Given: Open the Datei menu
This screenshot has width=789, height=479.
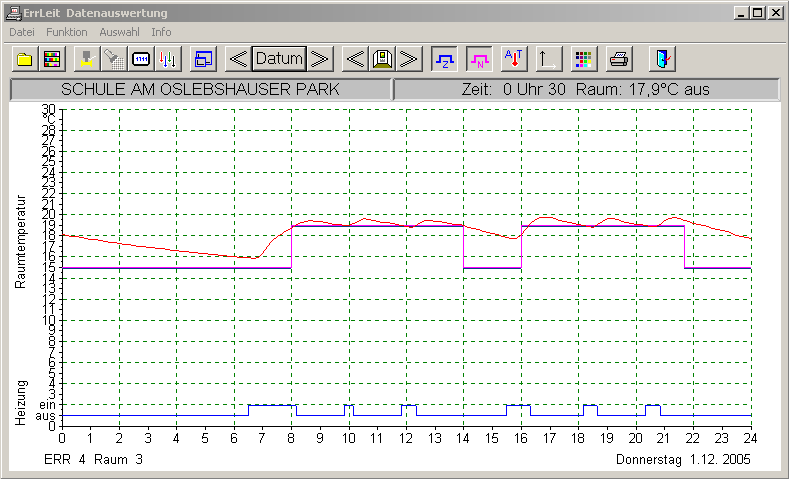Looking at the screenshot, I should pyautogui.click(x=21, y=32).
